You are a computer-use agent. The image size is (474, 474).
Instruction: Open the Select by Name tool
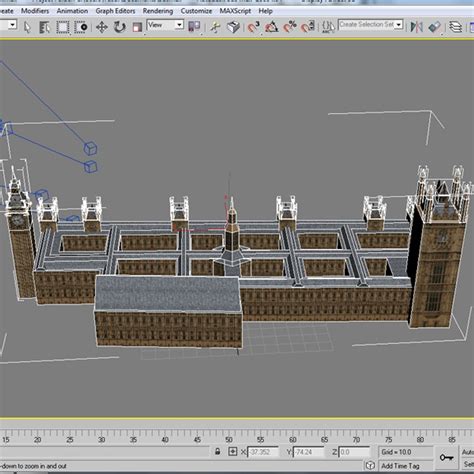[x=44, y=27]
